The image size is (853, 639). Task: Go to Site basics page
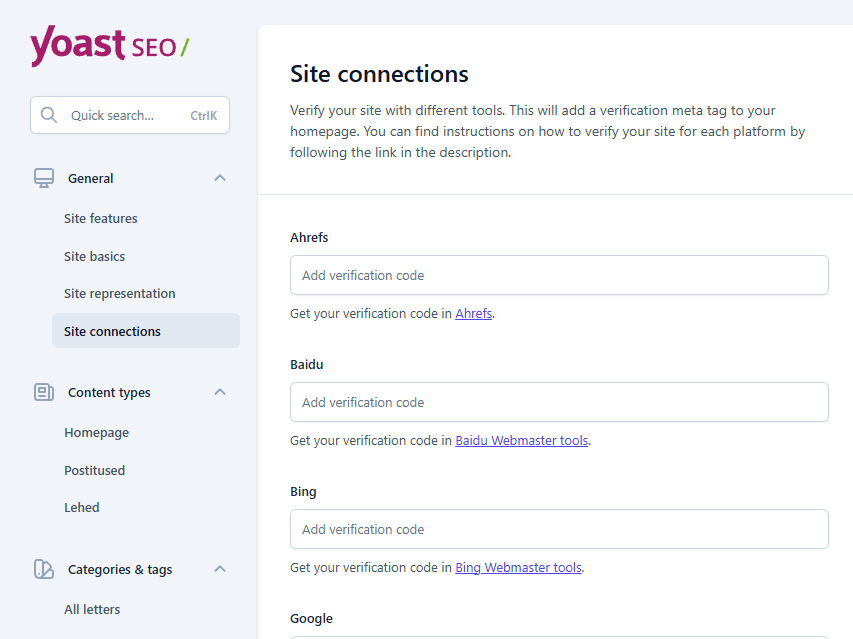point(95,256)
